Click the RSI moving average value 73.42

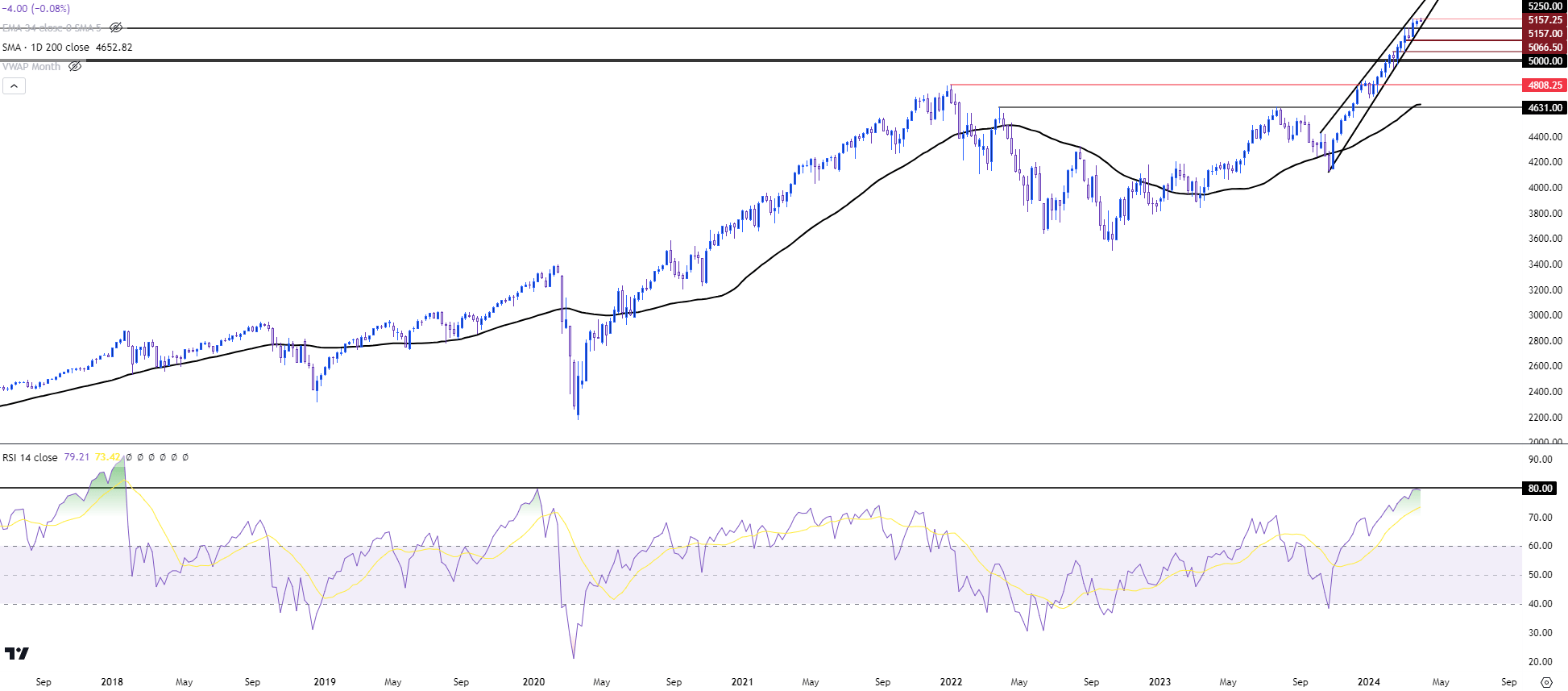pyautogui.click(x=108, y=457)
